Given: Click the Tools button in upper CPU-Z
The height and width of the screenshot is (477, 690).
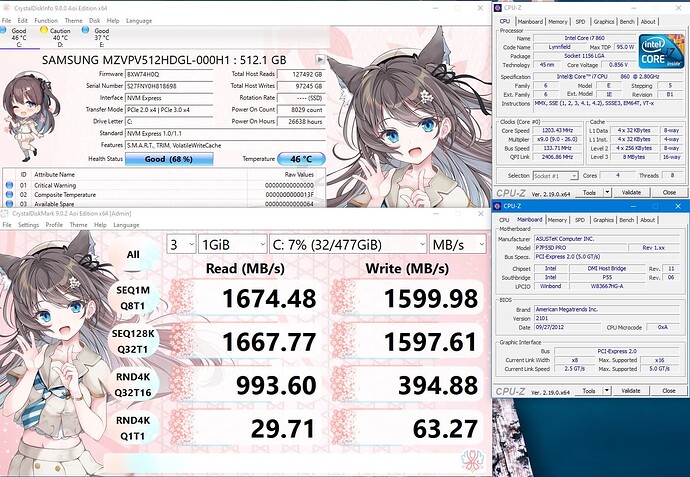Looking at the screenshot, I should (589, 192).
